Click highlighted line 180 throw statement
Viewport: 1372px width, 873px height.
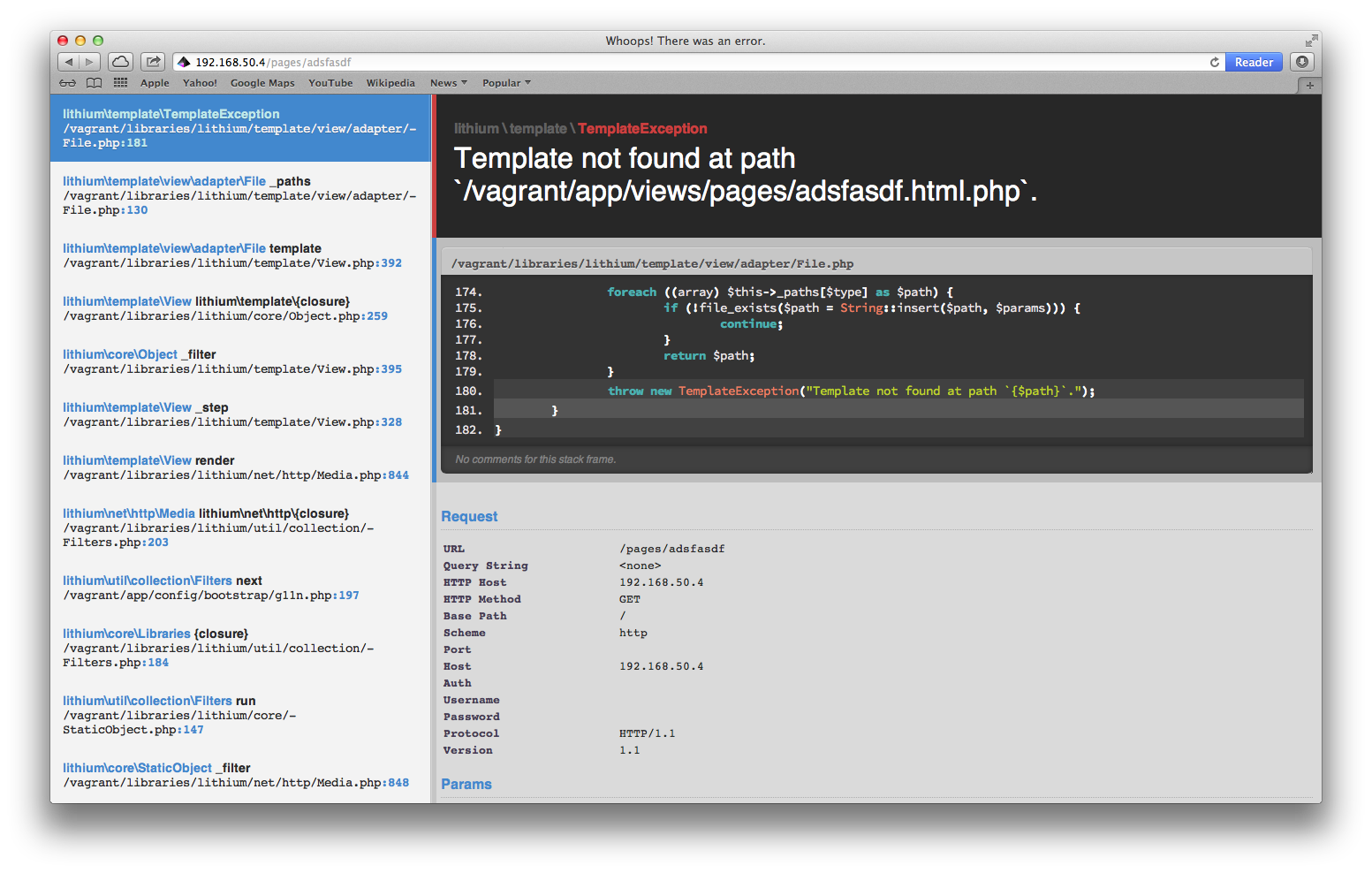point(898,391)
